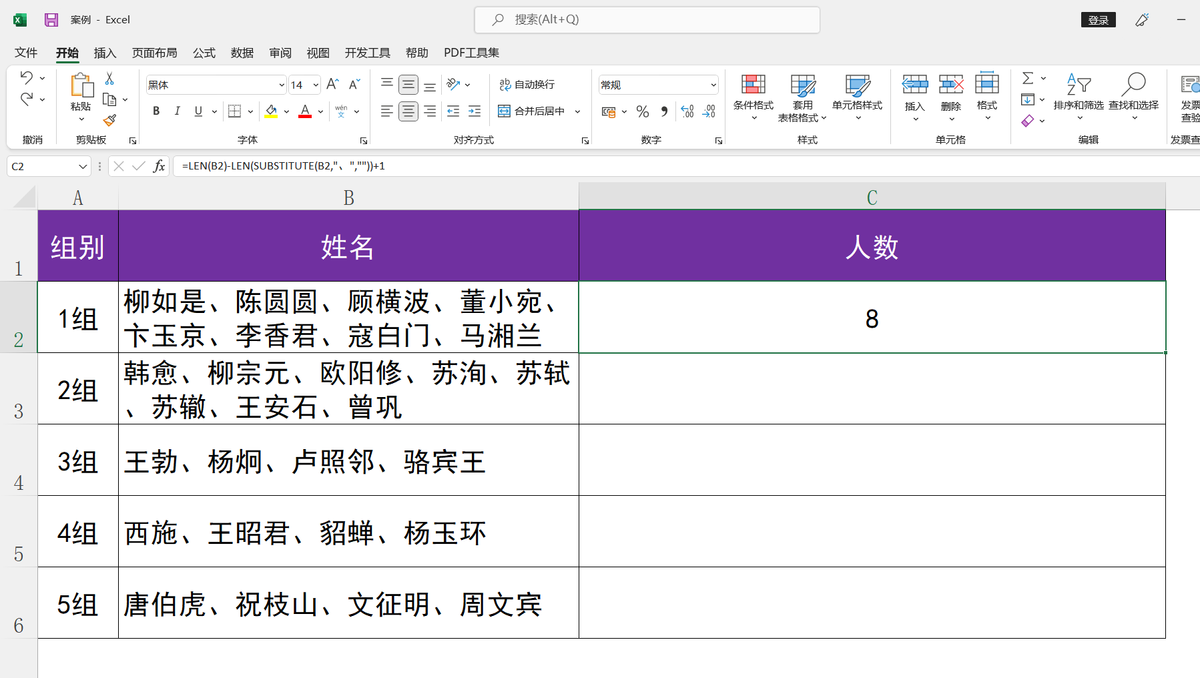Switch to the 公式 tab

coord(204,53)
